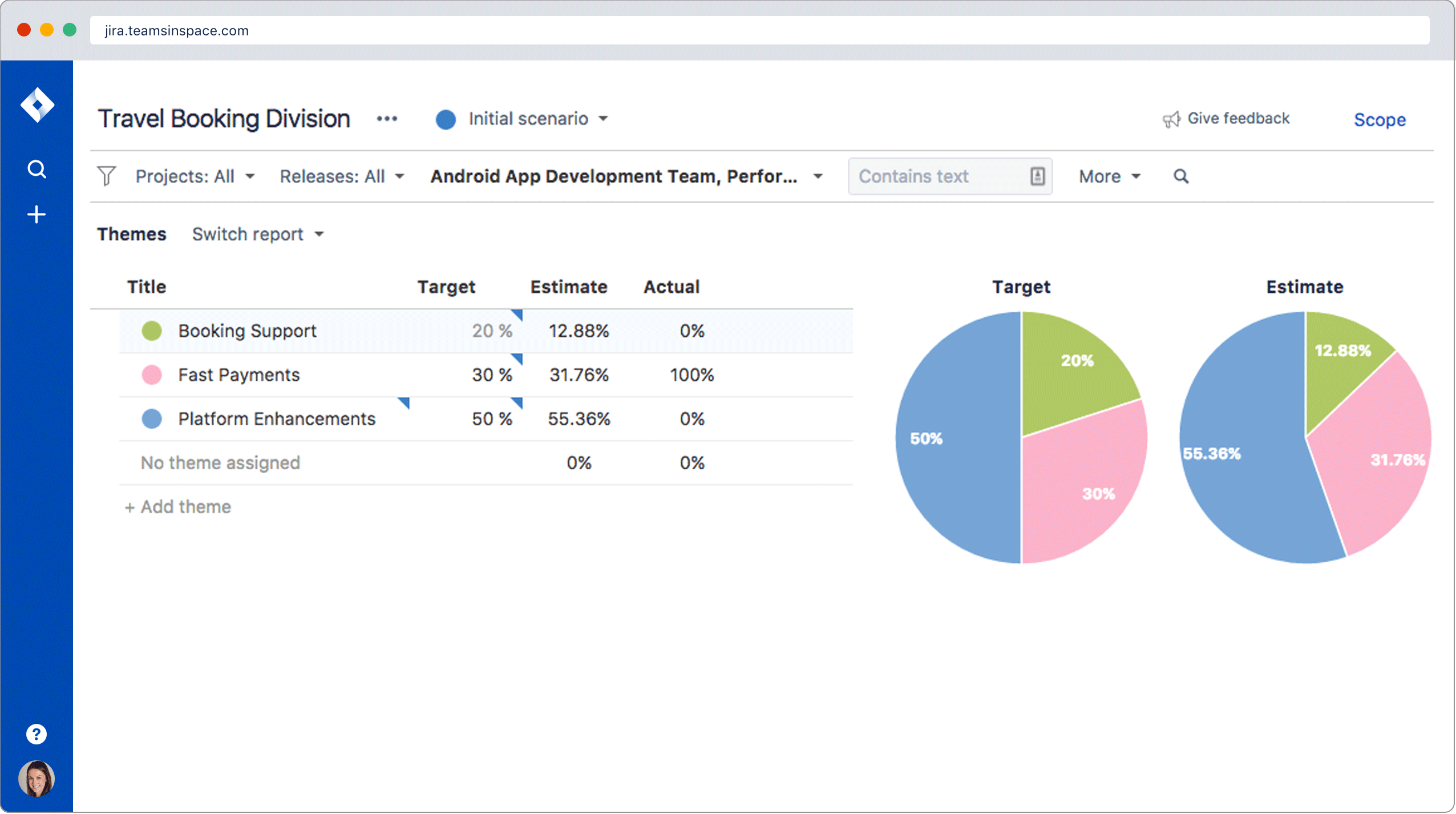The height and width of the screenshot is (814, 1456).
Task: Click the ellipsis next to Travel Booking Division
Action: (387, 119)
